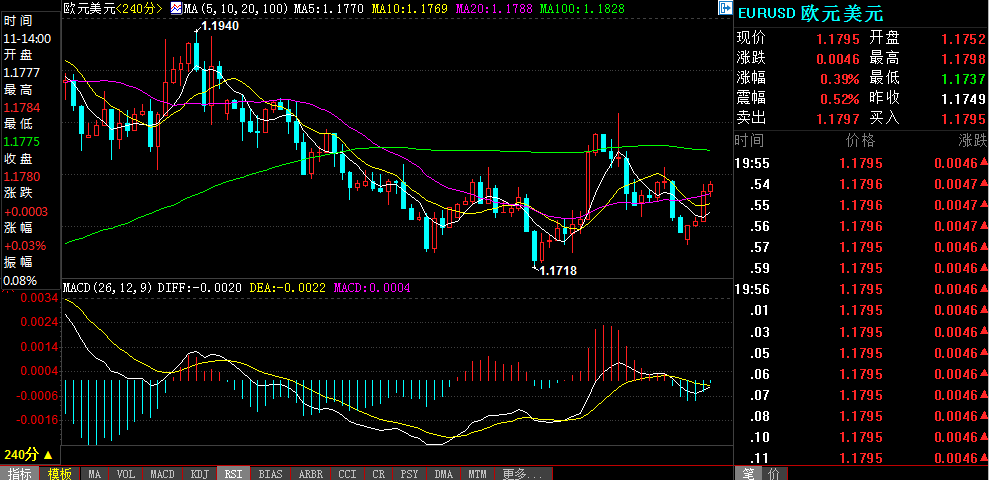Toggle the VOL indicator
This screenshot has height=480, width=989.
[125, 473]
